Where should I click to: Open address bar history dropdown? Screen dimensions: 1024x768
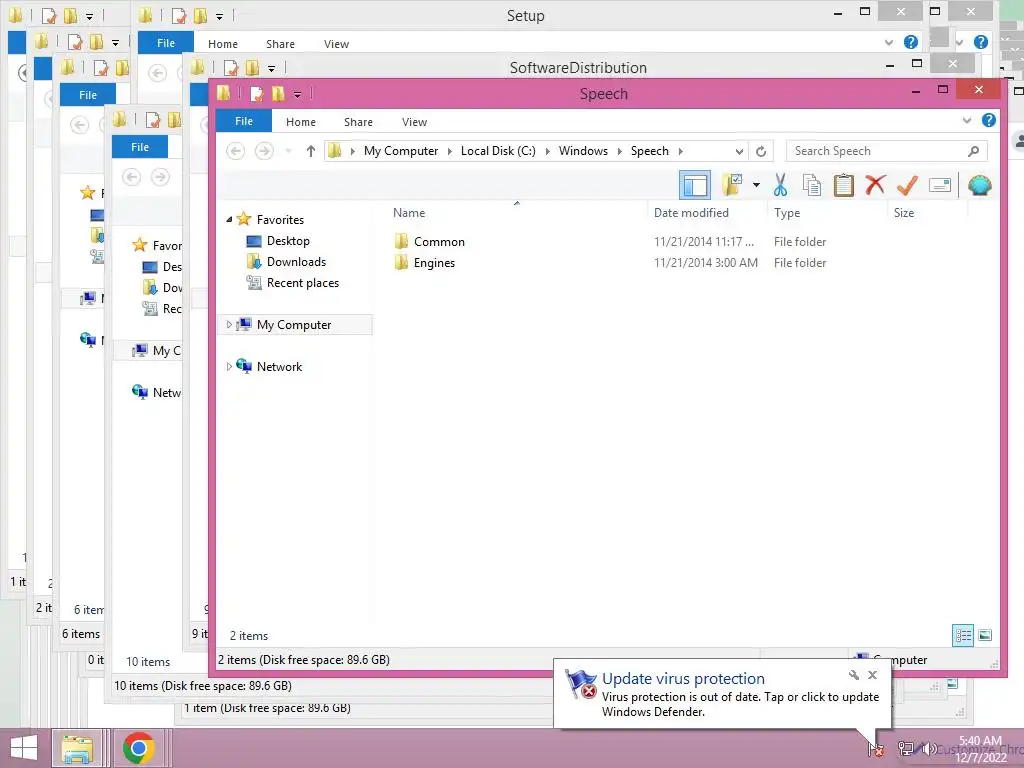pos(739,152)
